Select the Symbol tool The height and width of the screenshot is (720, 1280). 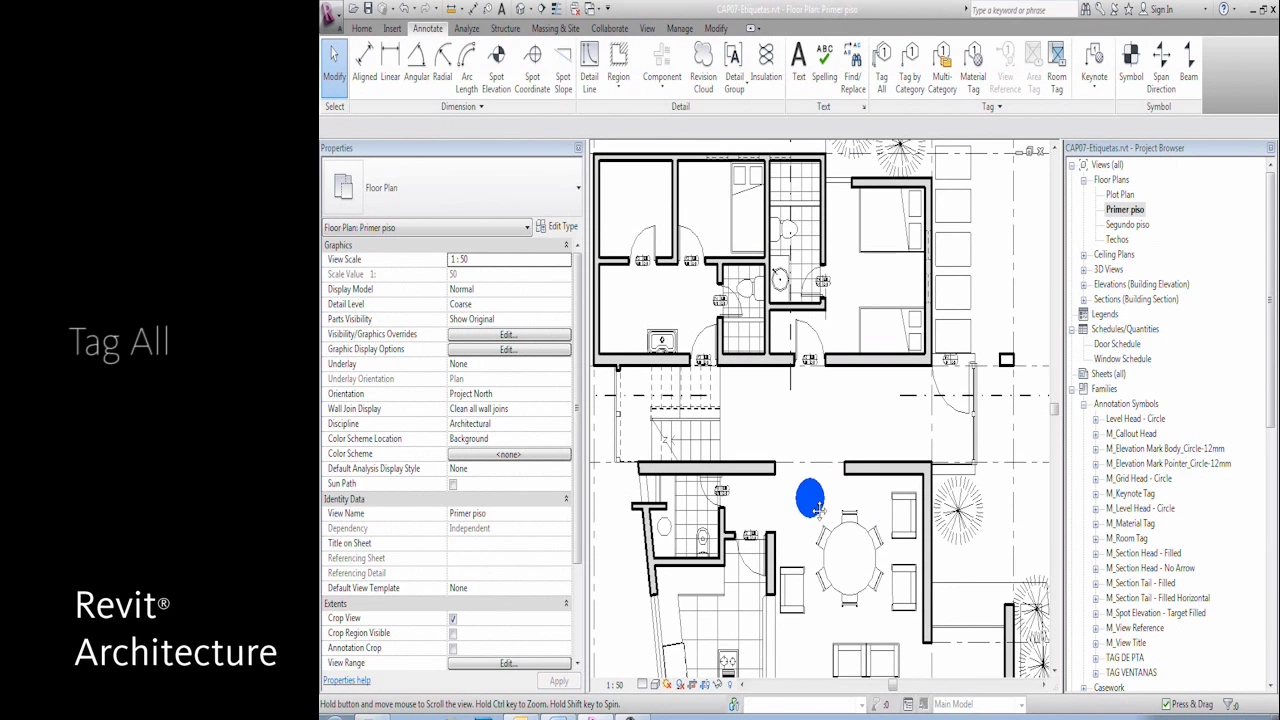click(1131, 66)
